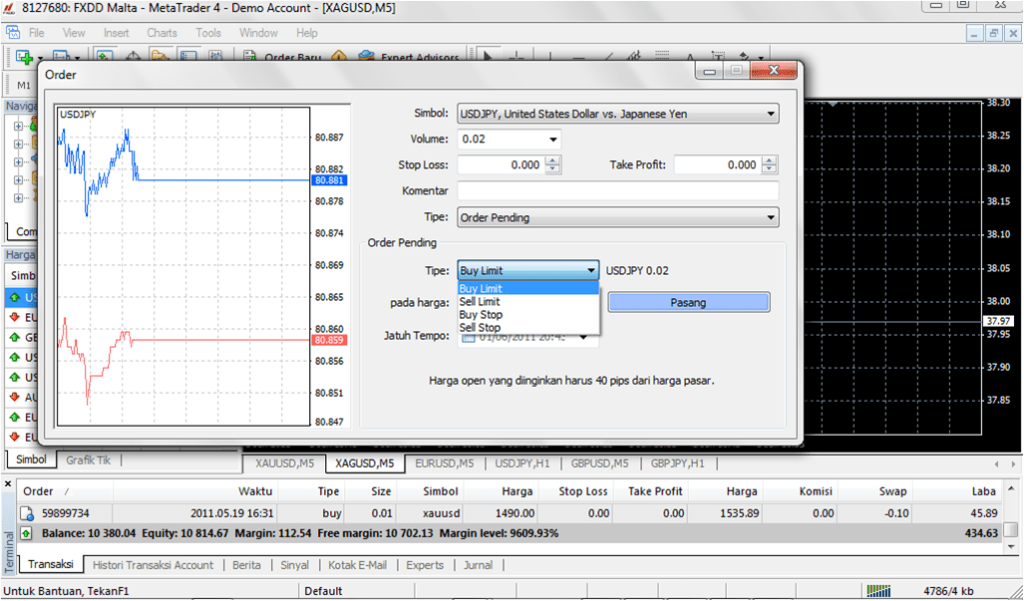Click the USDJPY tick chart in Order dialog
This screenshot has height=601, width=1024.
click(x=184, y=267)
